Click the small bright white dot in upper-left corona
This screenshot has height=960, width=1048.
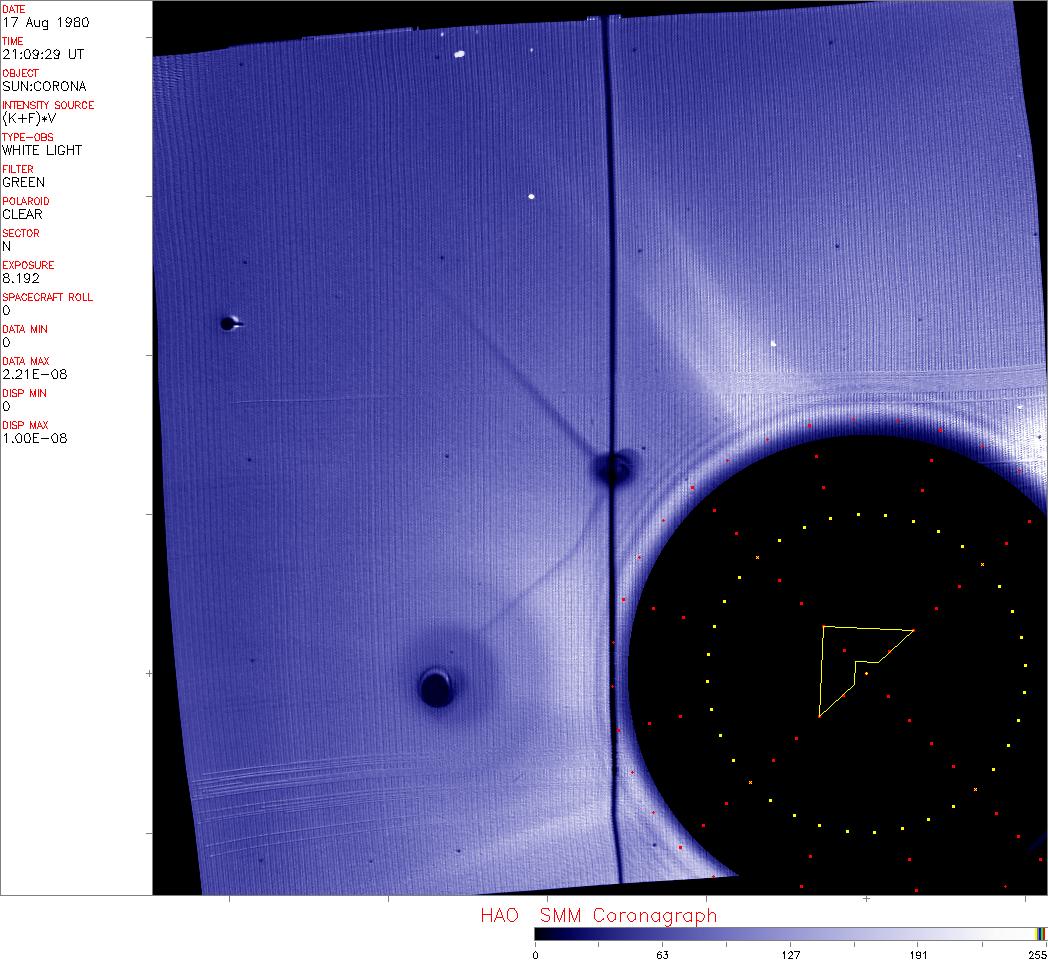coord(531,197)
